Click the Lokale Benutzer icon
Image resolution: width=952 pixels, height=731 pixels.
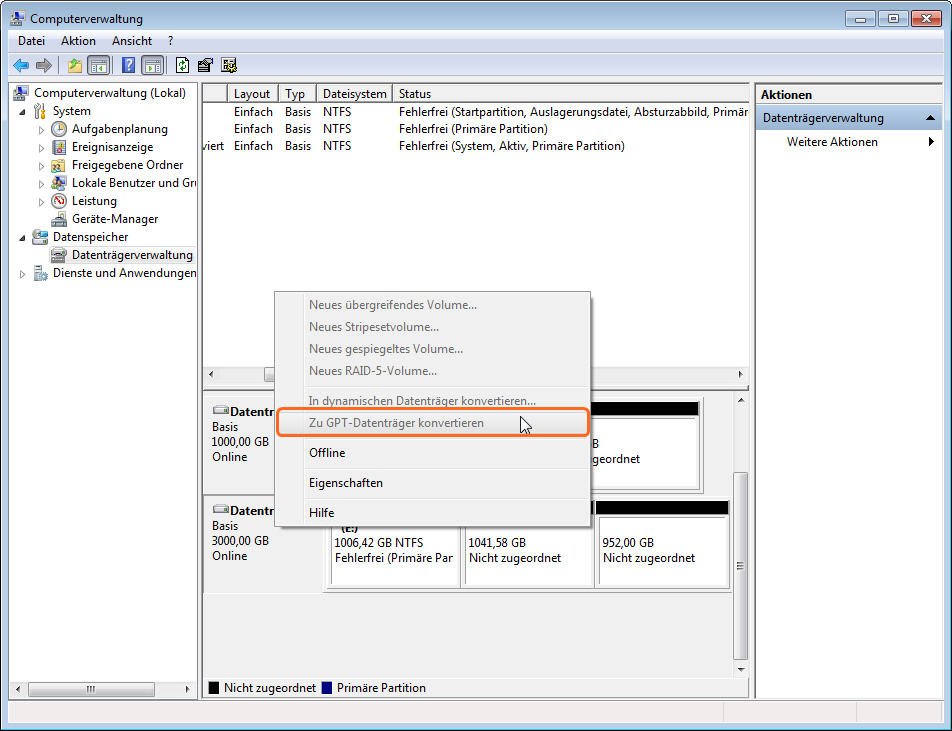(59, 183)
